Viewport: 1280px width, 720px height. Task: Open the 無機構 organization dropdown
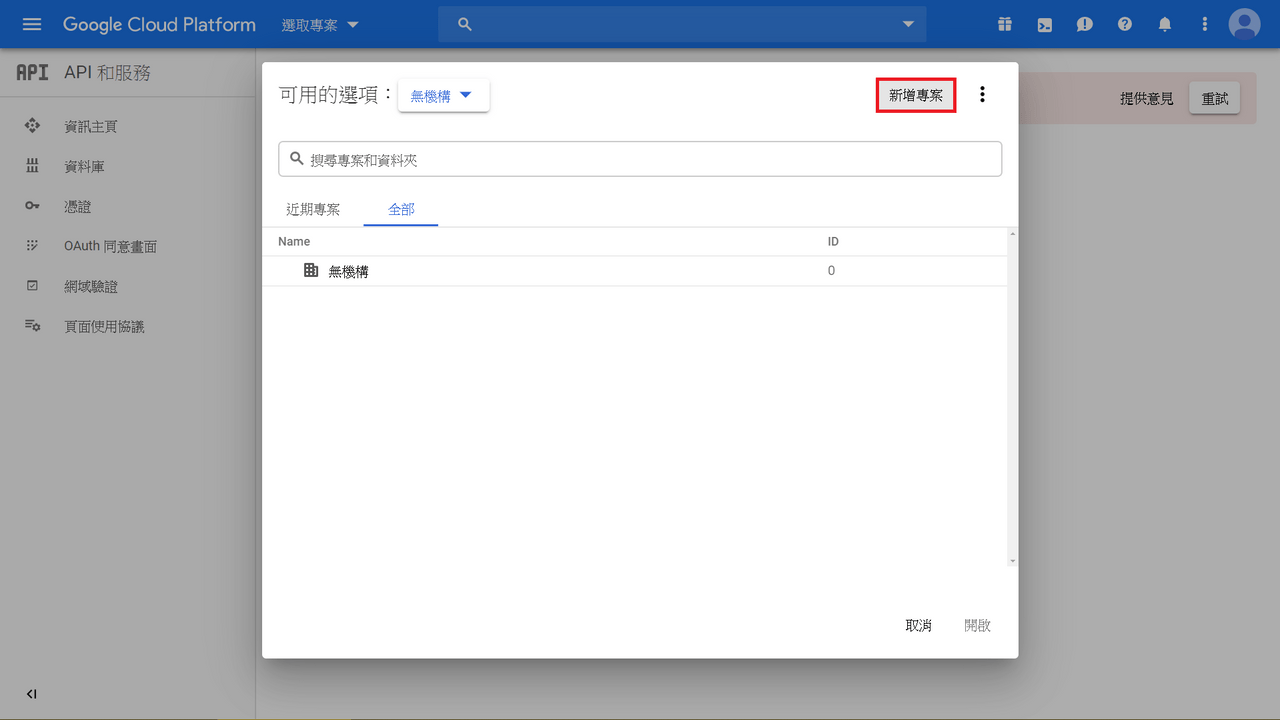(443, 96)
